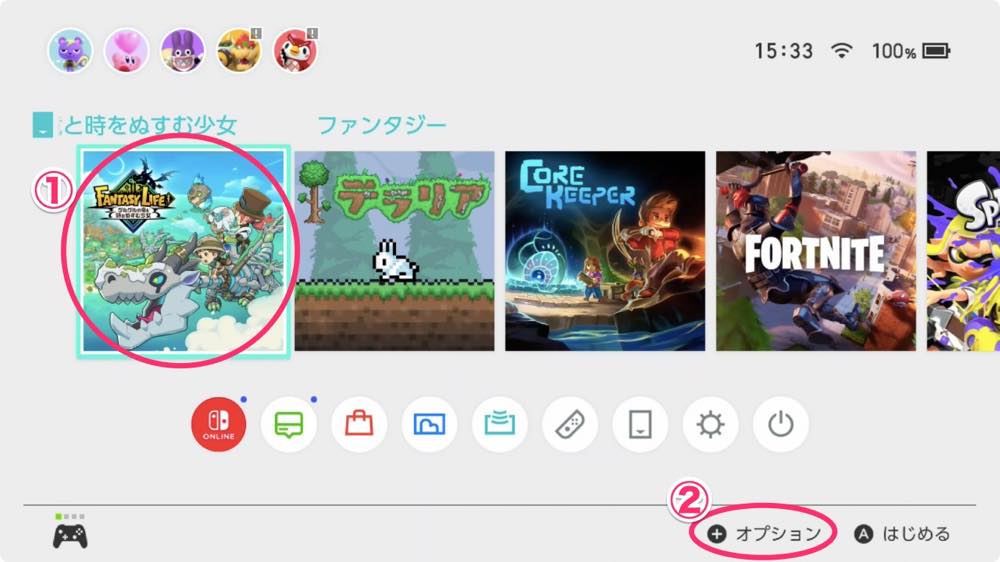Open the News icon
This screenshot has height=562, width=1000.
coord(289,424)
